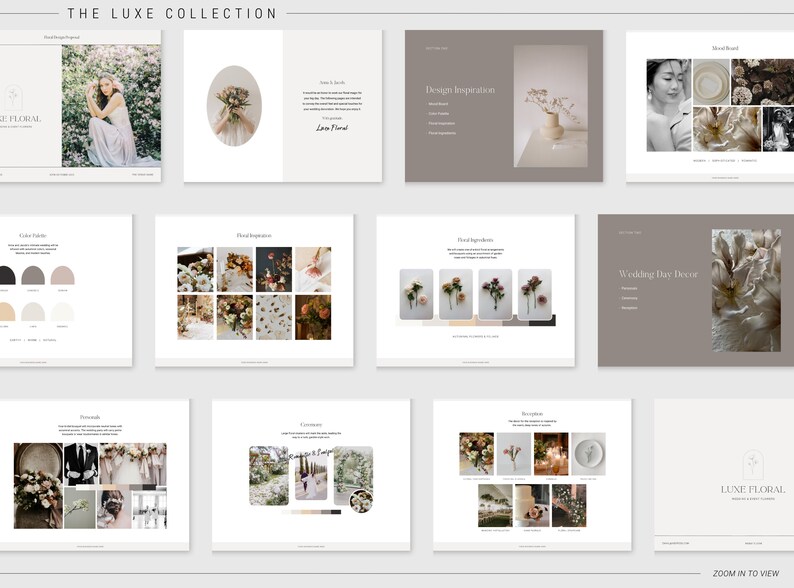Screen dimensions: 794x588
Task: Click the "Floral Inspiration" slide heading
Action: 254,236
